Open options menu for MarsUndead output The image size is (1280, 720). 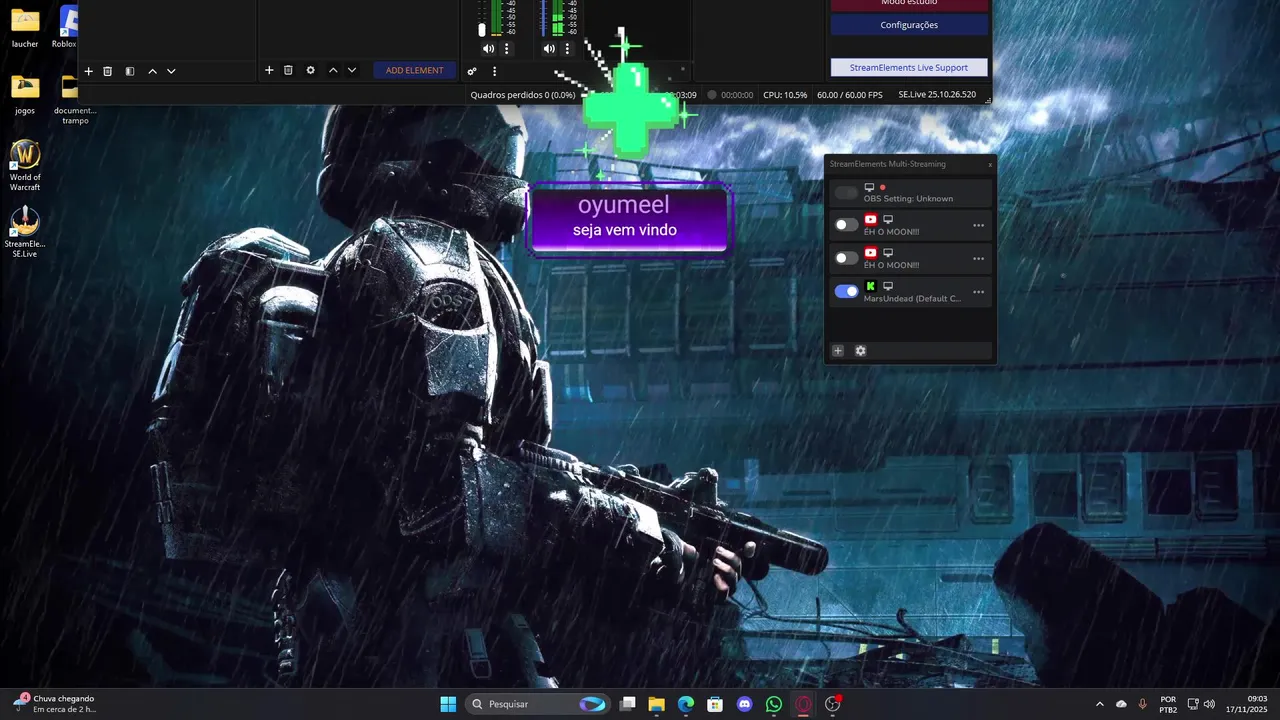coord(978,292)
